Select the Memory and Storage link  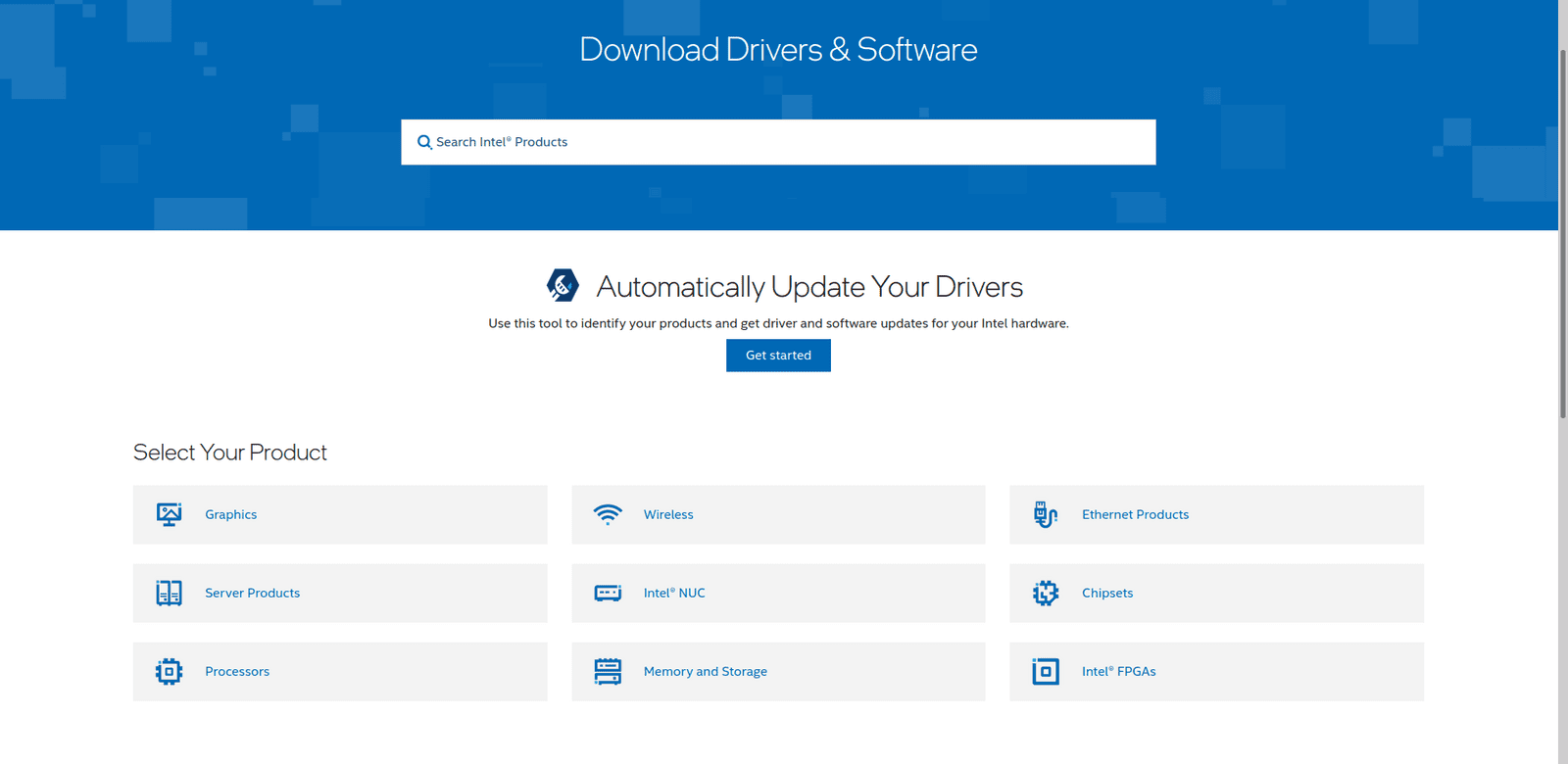pyautogui.click(x=706, y=671)
